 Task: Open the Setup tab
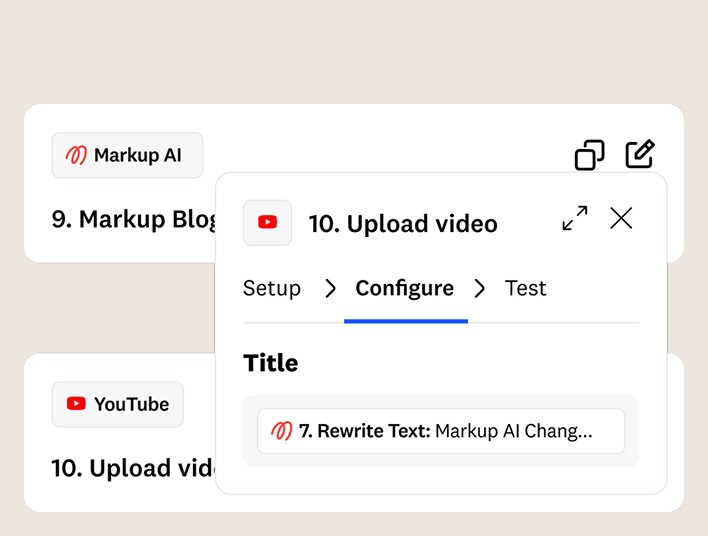[272, 288]
